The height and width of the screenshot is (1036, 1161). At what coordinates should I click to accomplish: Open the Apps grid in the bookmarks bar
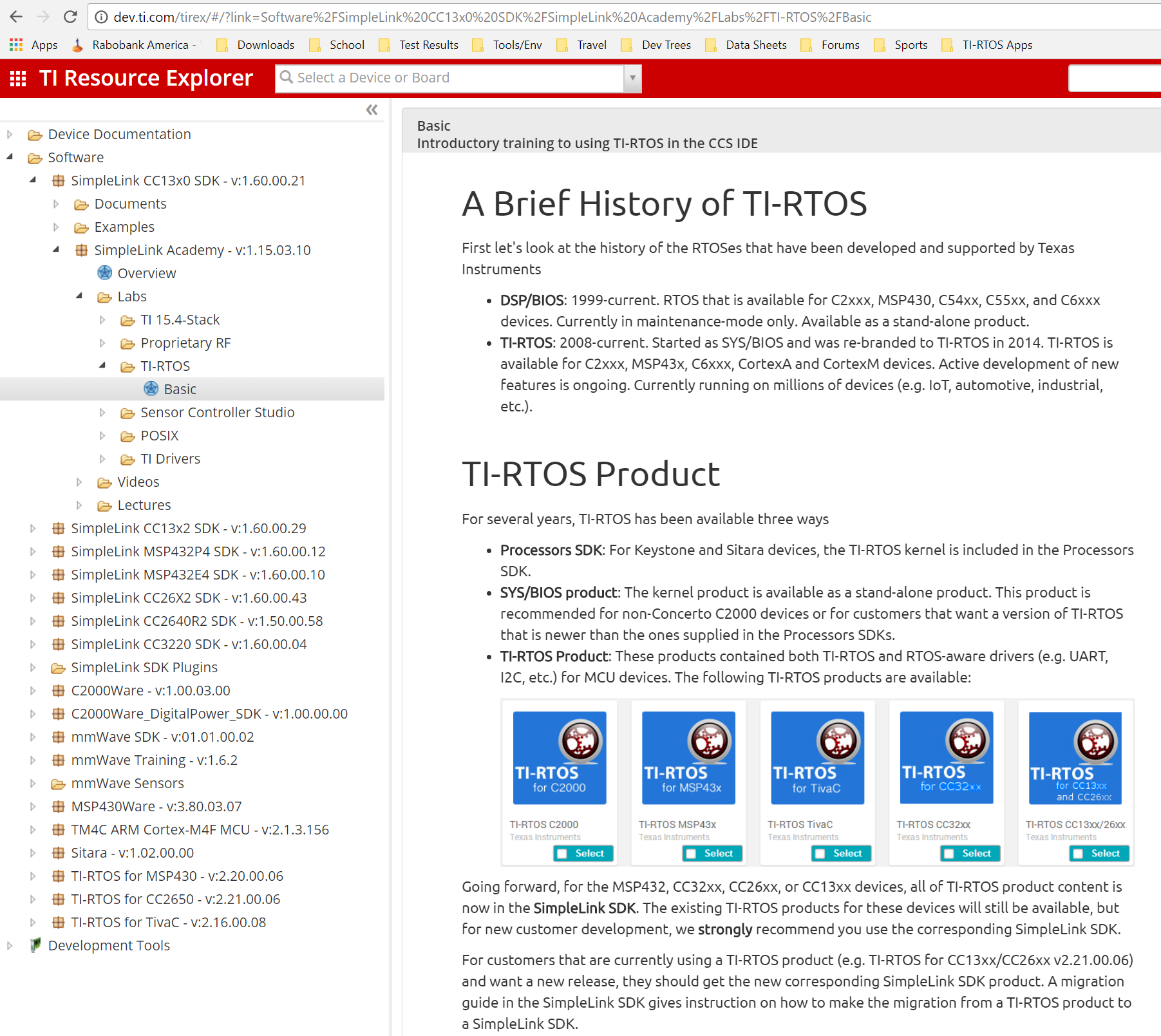pyautogui.click(x=16, y=44)
